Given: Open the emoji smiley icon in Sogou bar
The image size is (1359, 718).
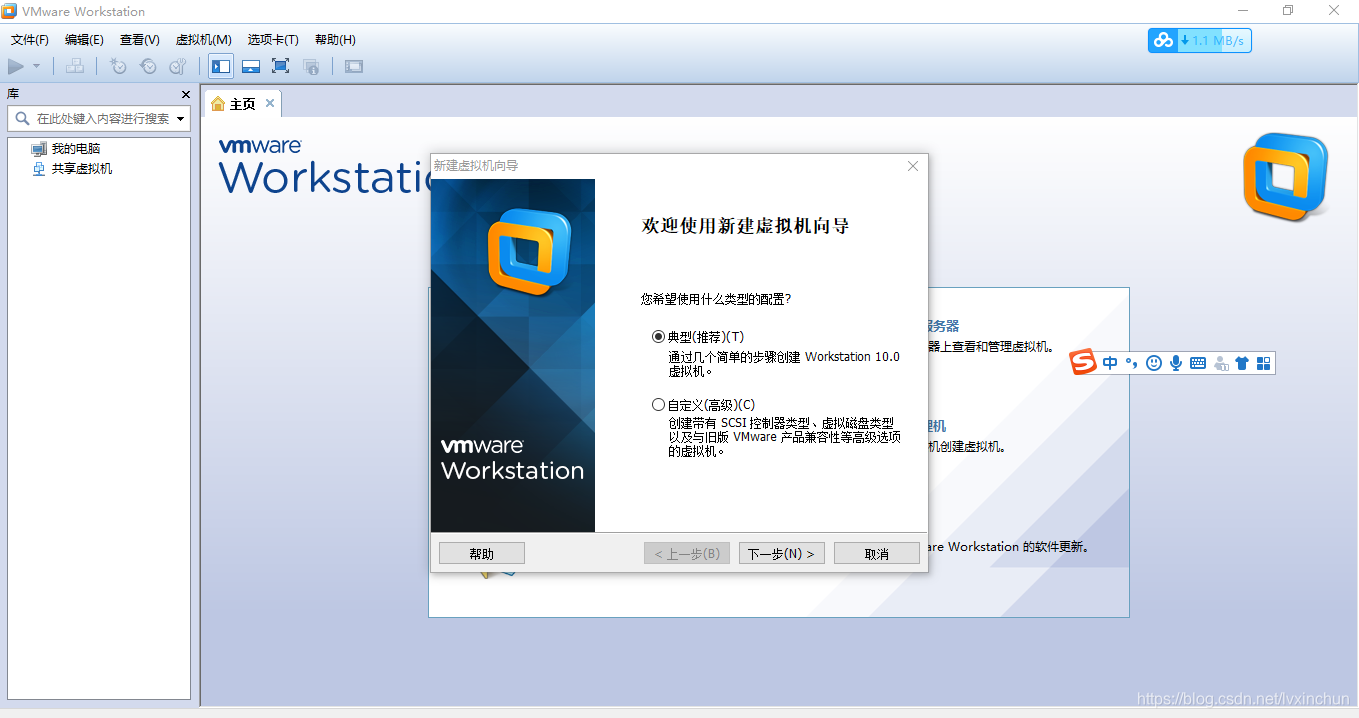Looking at the screenshot, I should tap(1154, 363).
